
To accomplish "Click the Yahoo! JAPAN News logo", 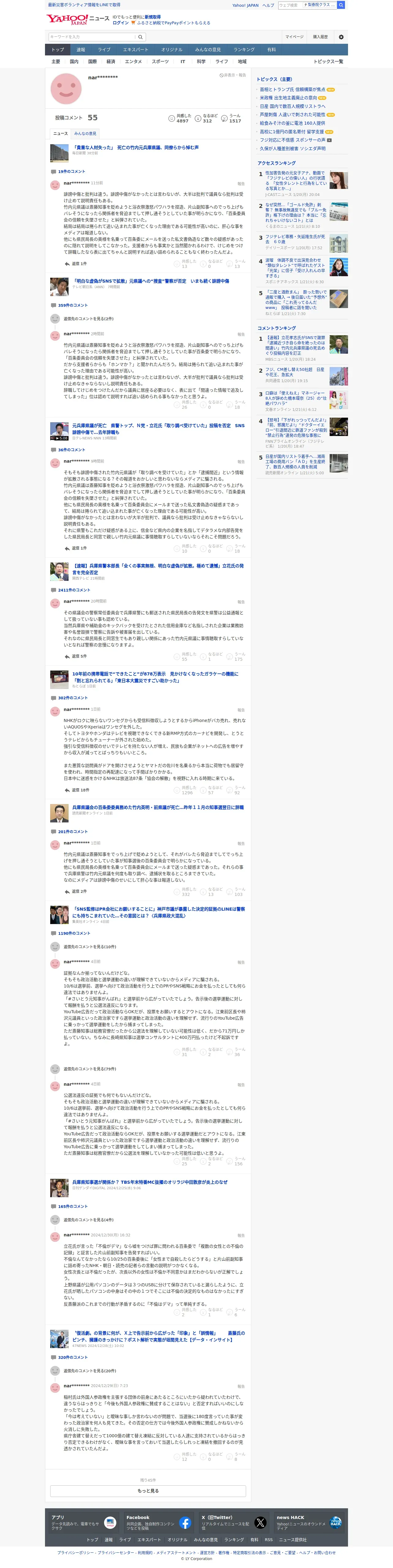I will [x=78, y=19].
